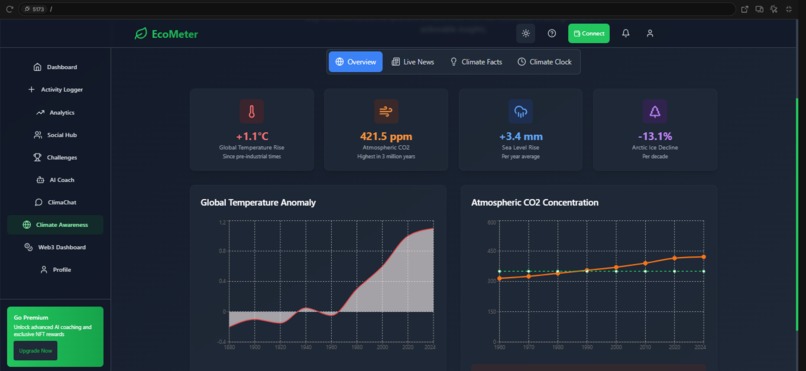This screenshot has height=371, width=806.
Task: Switch to the Live News tab
Action: (x=413, y=62)
